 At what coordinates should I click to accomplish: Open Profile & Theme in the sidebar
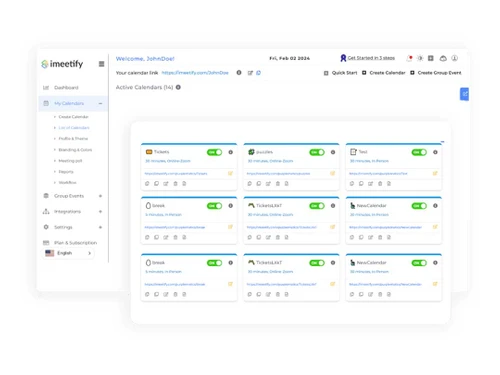[73, 138]
